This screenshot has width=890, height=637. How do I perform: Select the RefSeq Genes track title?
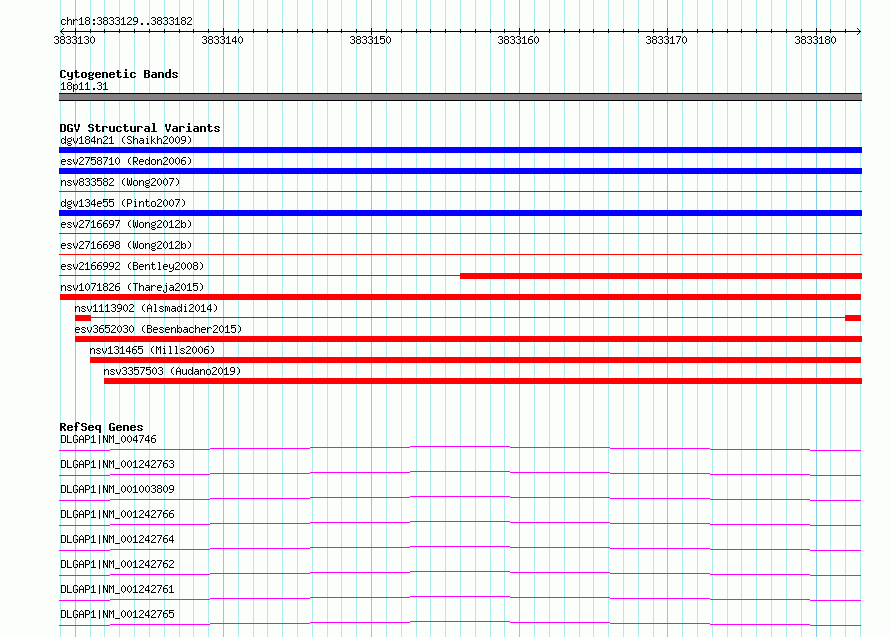click(101, 427)
